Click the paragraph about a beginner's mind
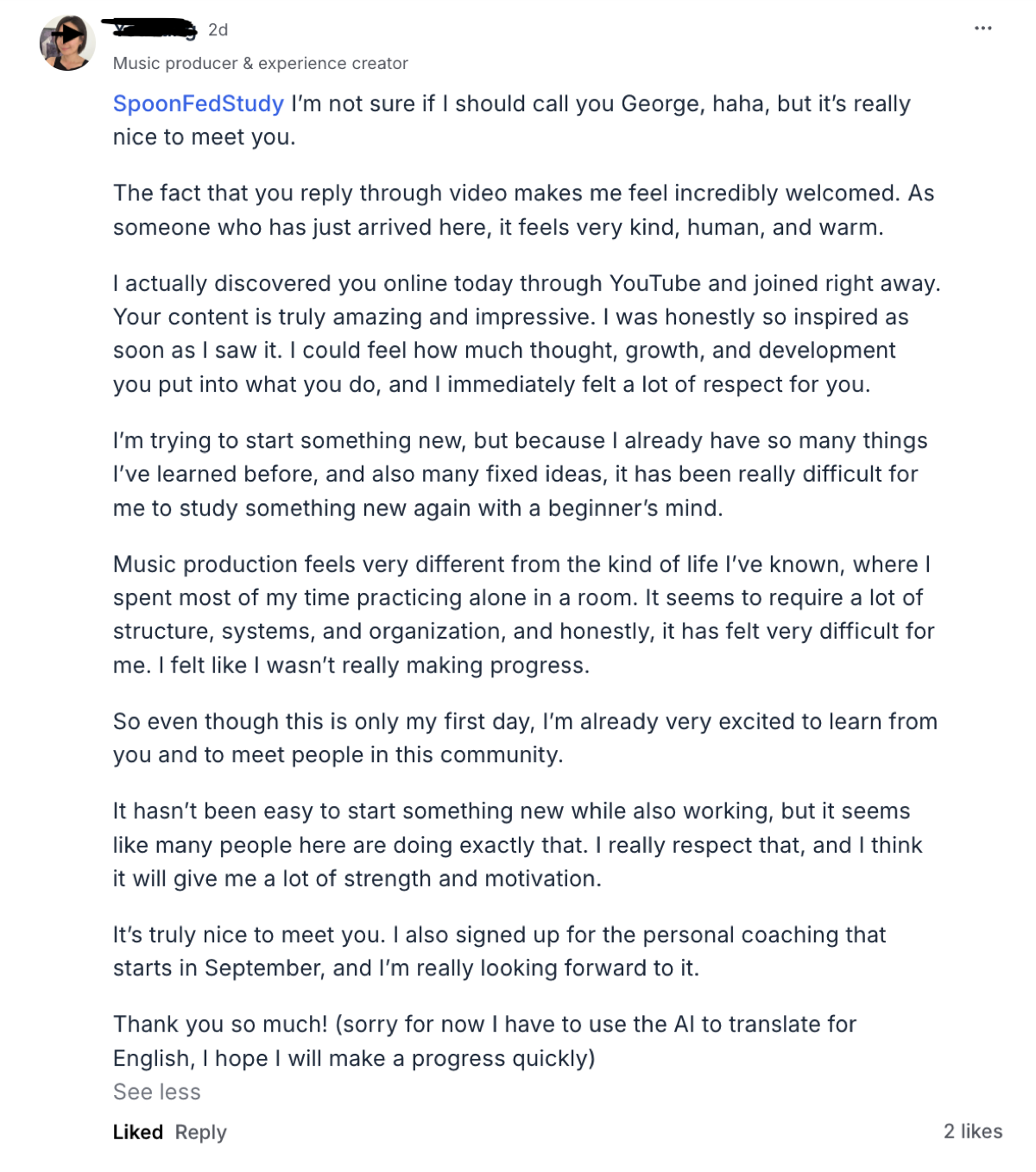 [521, 474]
